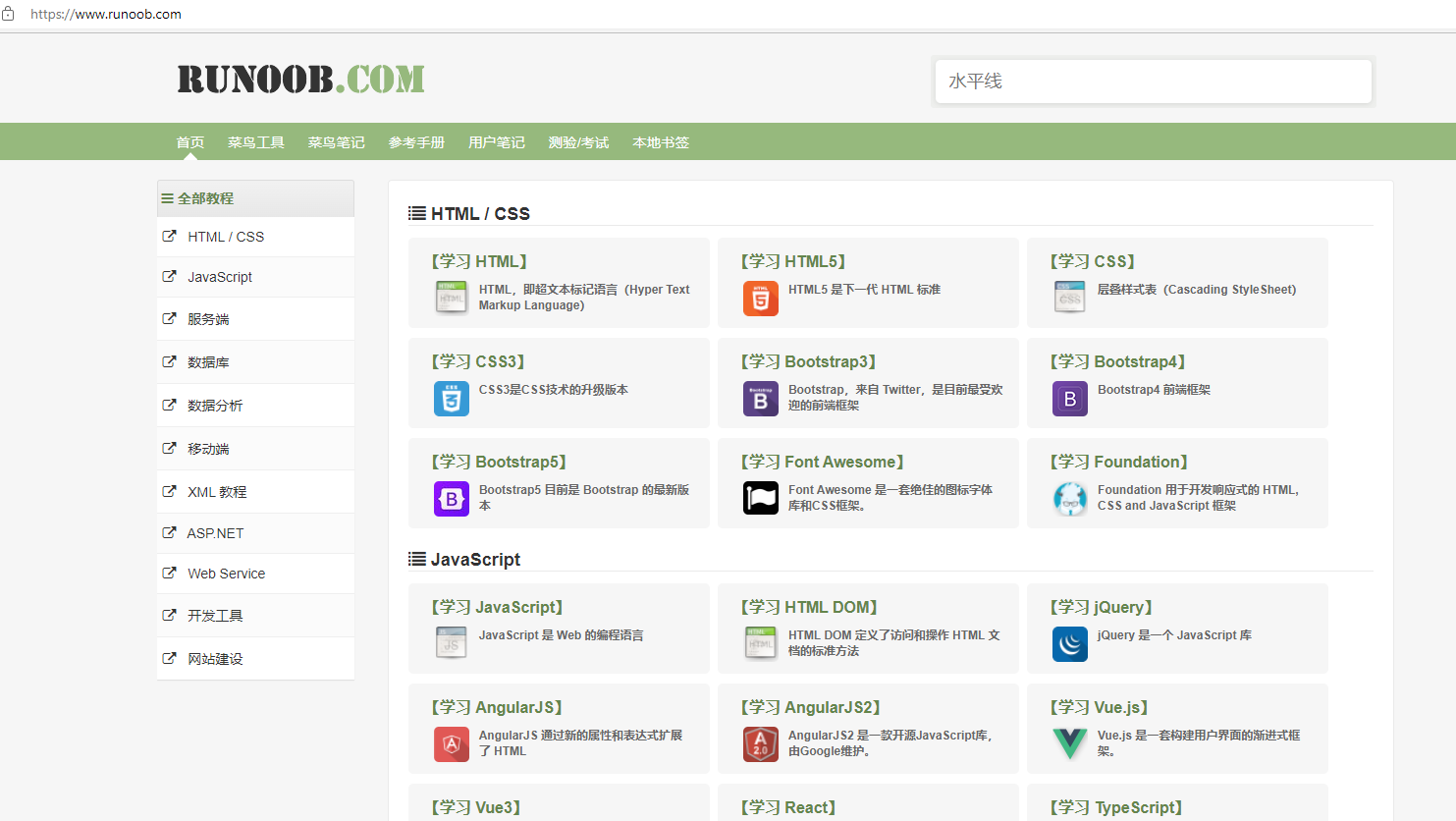
Task: Click the red AngularJS shield icon
Action: point(452,743)
